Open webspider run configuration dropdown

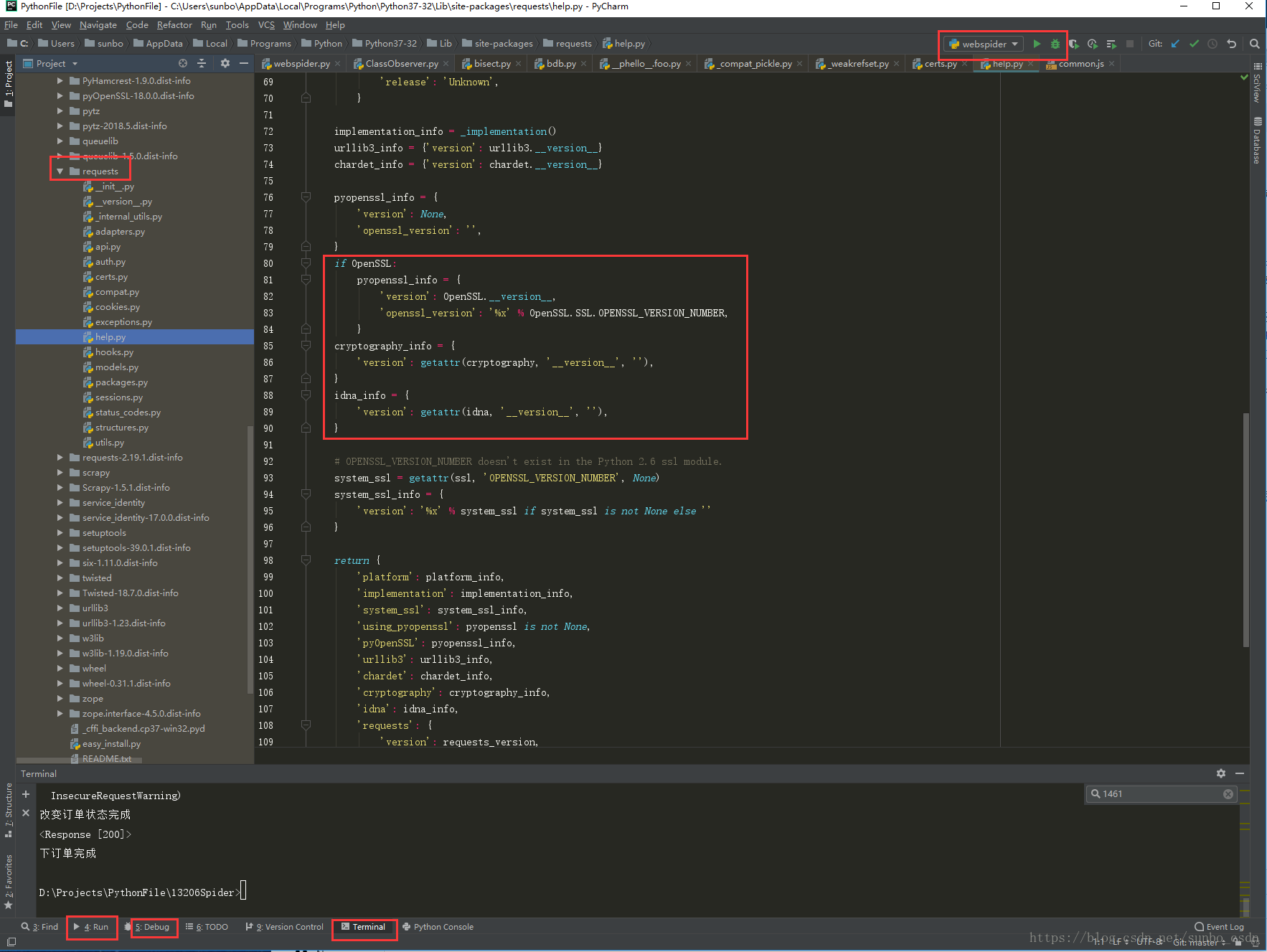984,44
